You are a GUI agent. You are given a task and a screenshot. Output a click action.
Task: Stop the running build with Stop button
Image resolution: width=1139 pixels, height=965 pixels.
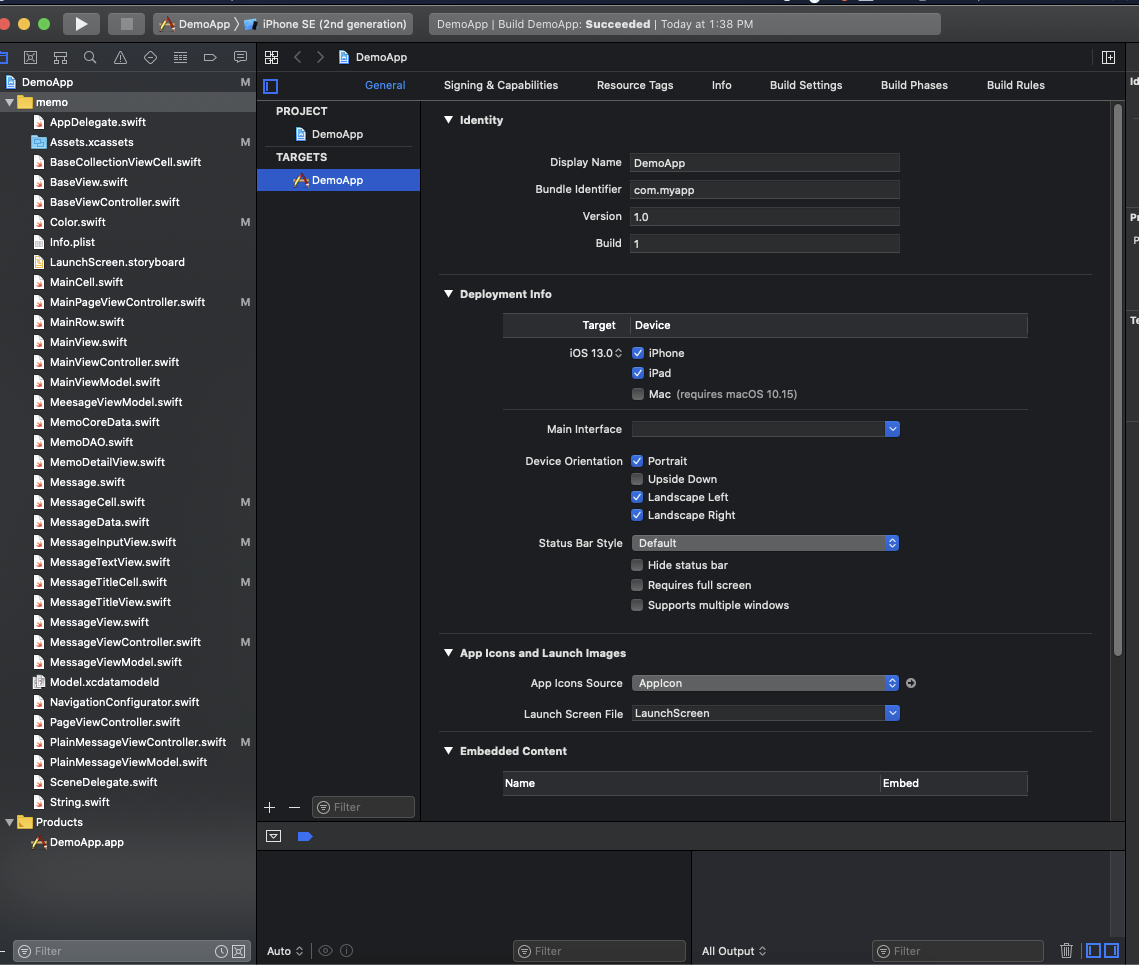[x=126, y=24]
